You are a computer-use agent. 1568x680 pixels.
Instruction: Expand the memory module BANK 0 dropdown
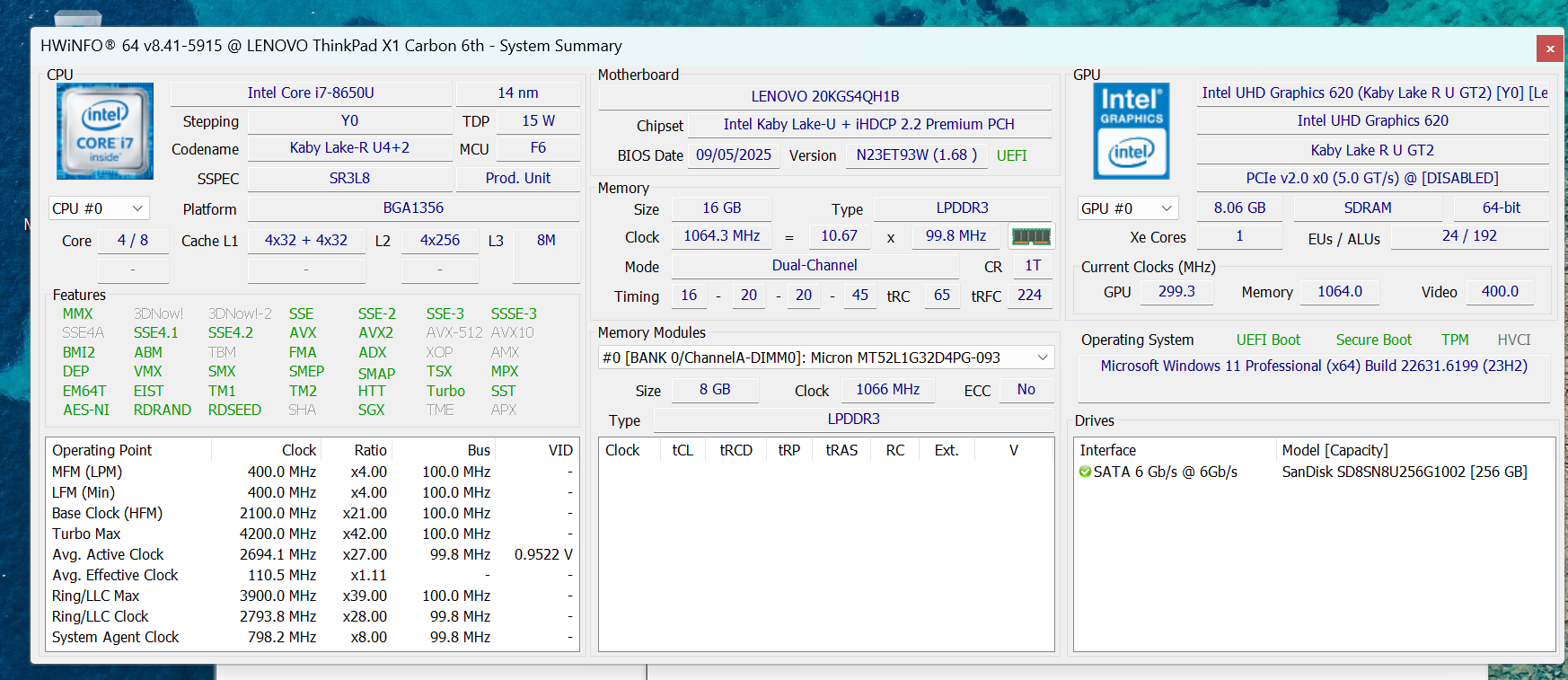tap(826, 358)
